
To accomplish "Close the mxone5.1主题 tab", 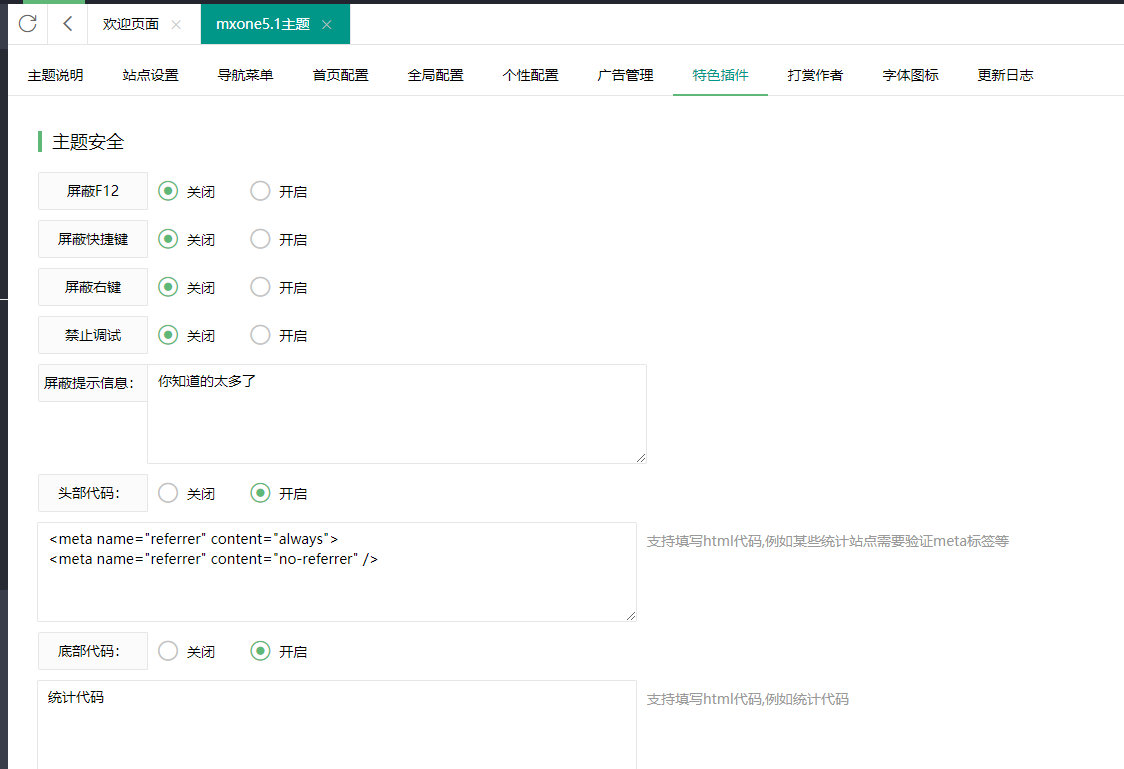I will point(327,24).
